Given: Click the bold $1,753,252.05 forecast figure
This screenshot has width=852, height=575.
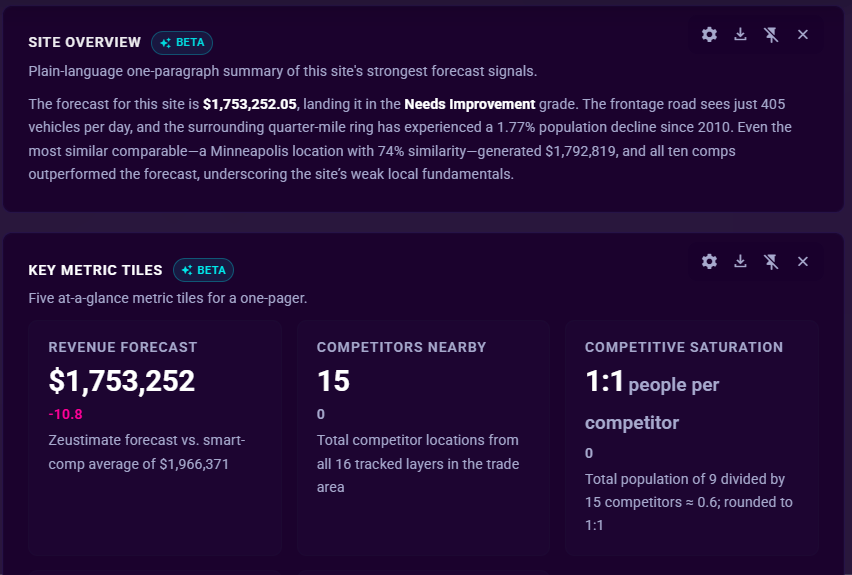Looking at the screenshot, I should click(250, 104).
